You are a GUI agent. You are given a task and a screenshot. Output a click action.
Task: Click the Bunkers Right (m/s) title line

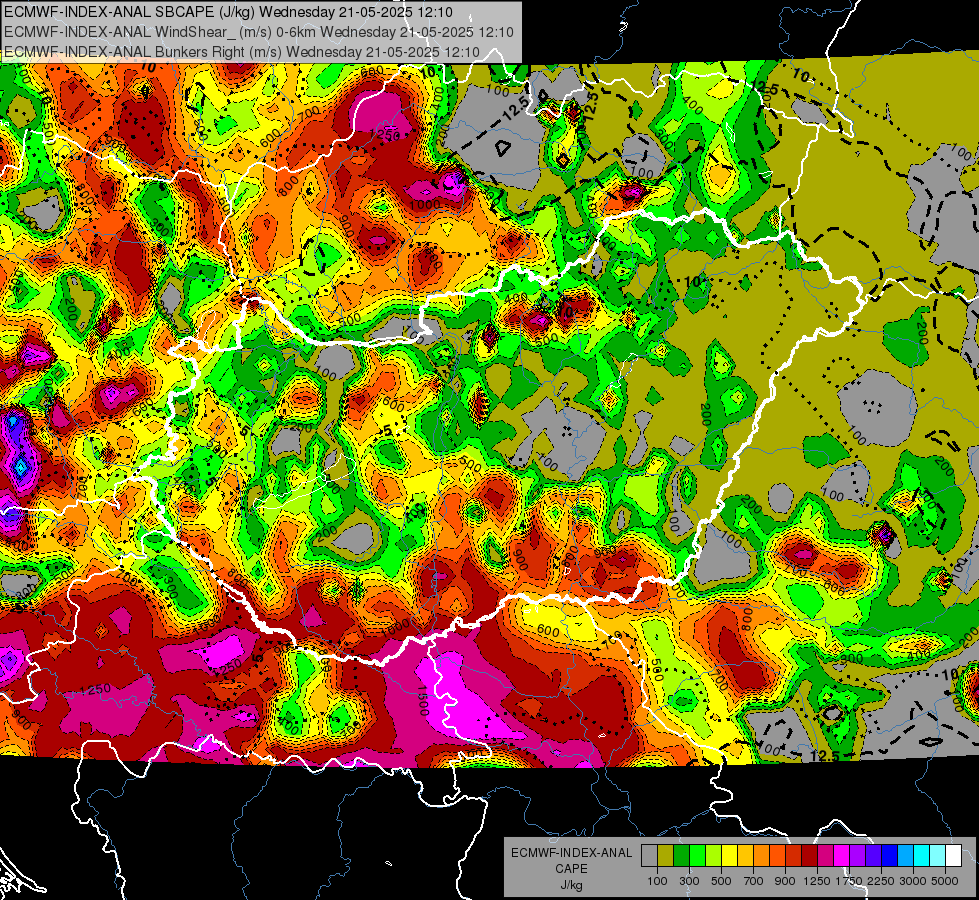point(242,52)
